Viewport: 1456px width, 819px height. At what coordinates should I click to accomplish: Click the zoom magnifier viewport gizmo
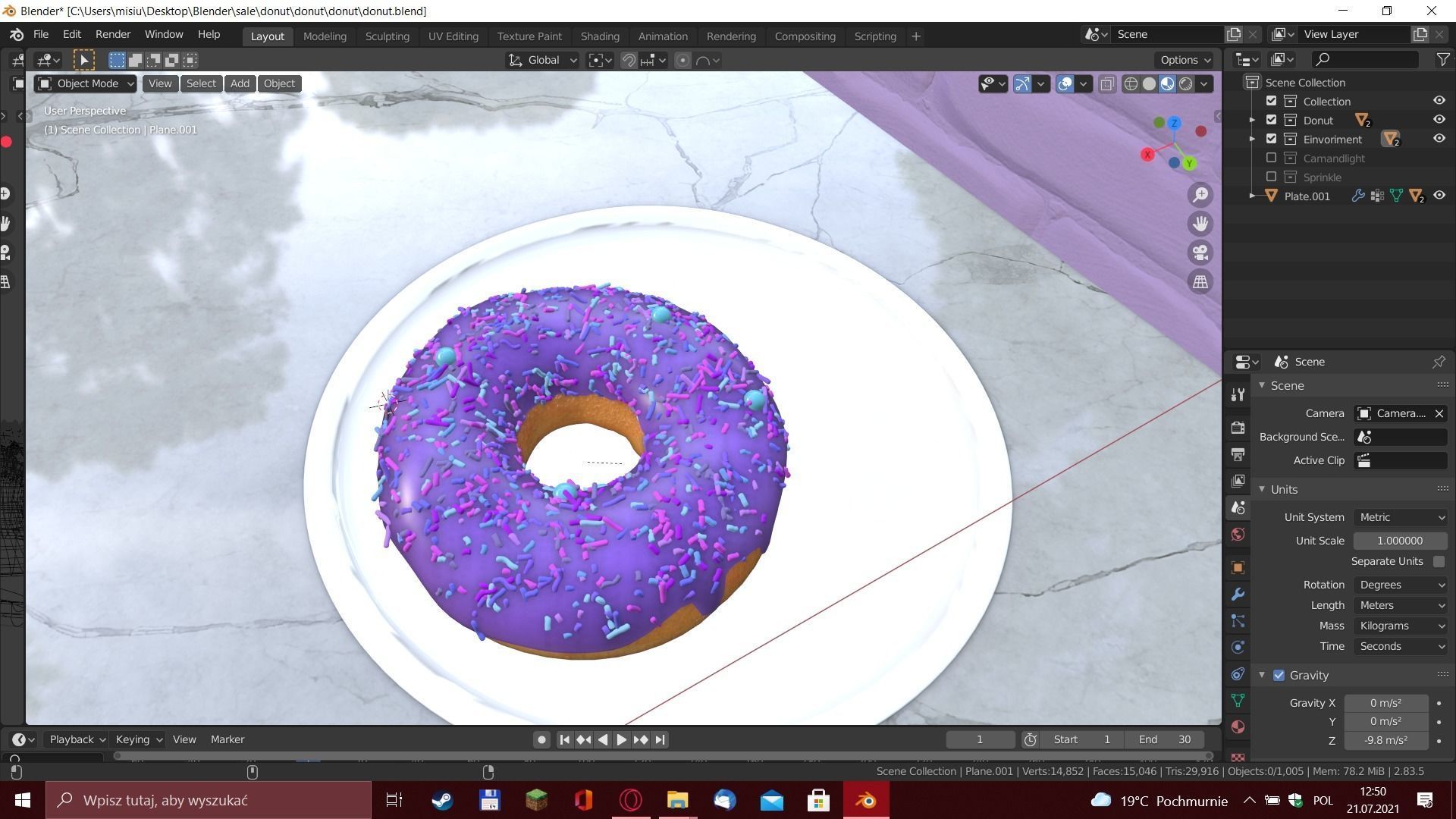click(x=1200, y=195)
